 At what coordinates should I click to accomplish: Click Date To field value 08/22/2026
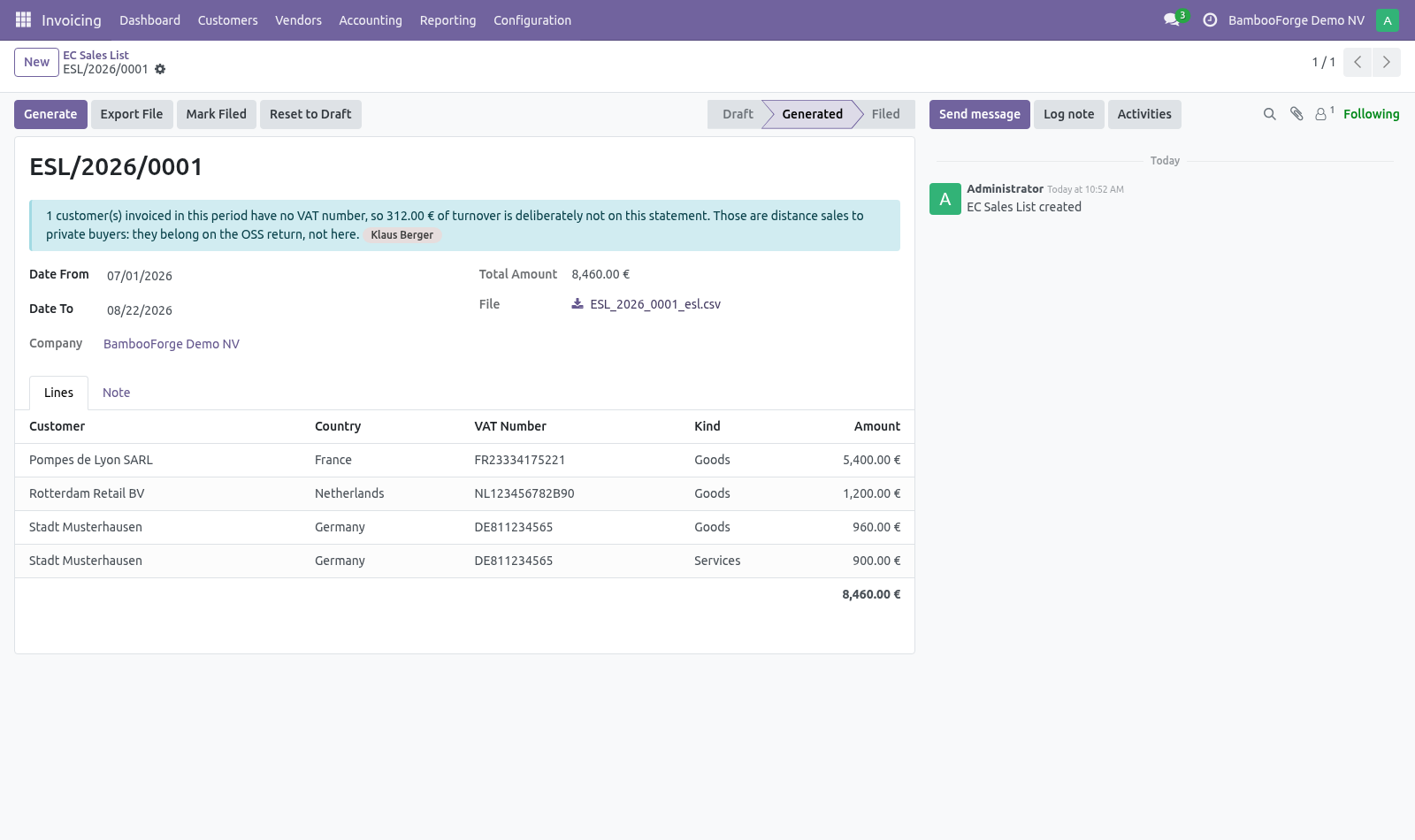[x=140, y=310]
